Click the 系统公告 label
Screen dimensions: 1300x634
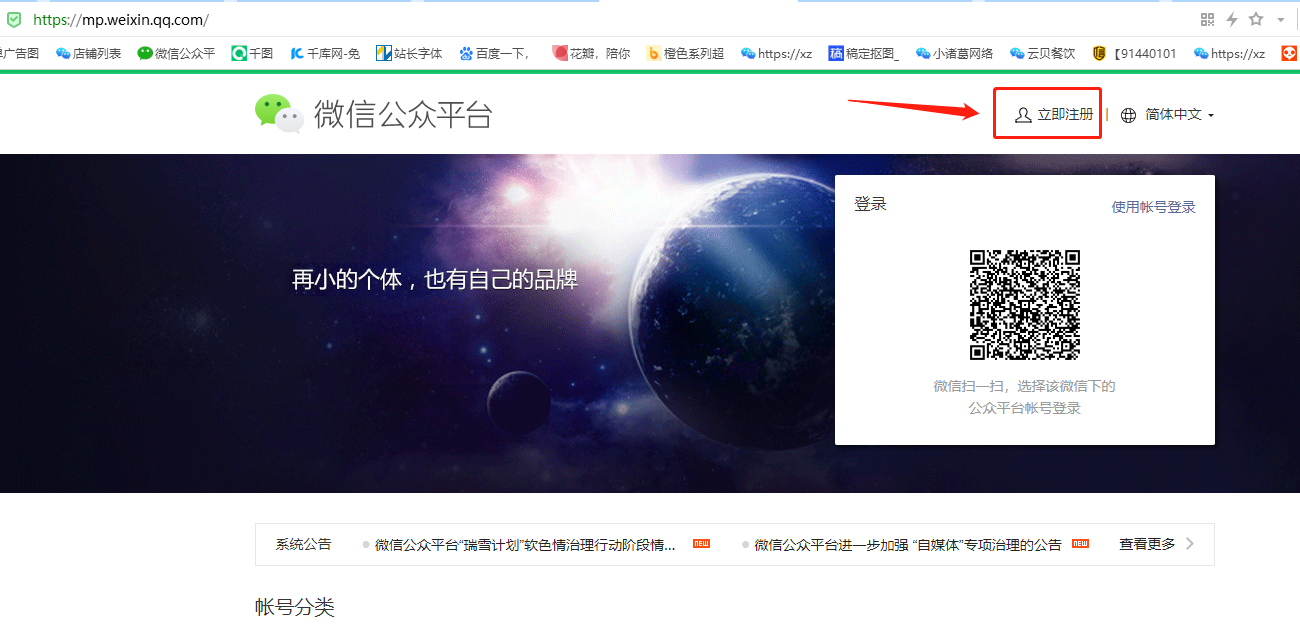[303, 545]
